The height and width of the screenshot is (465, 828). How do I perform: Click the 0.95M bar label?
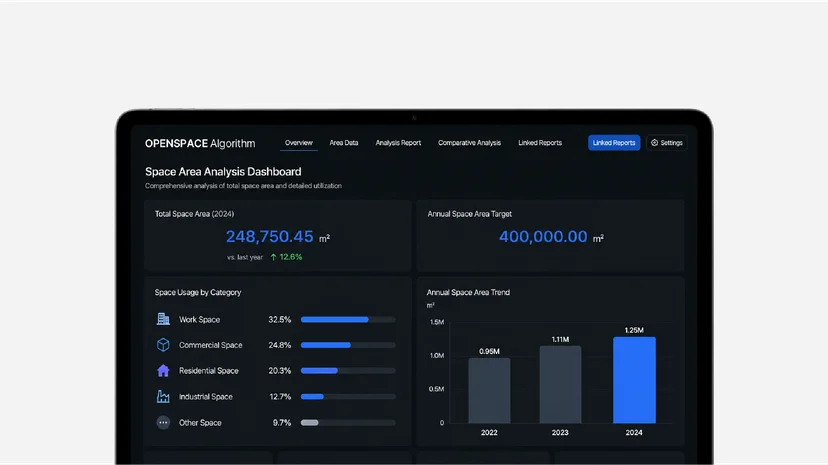coord(489,351)
